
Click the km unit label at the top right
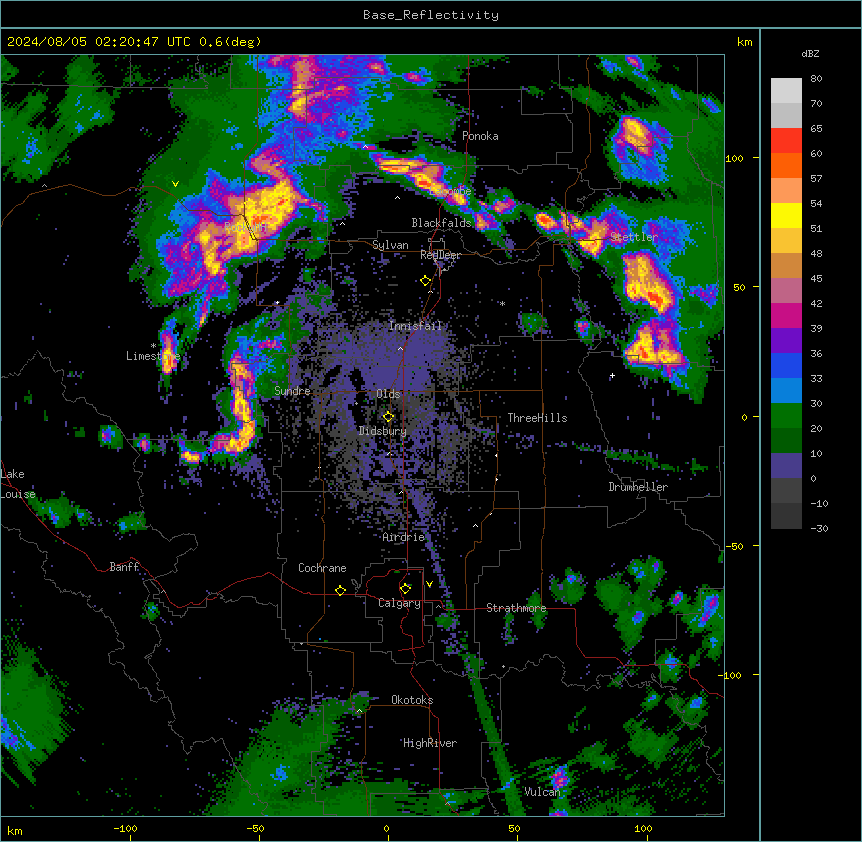[744, 42]
